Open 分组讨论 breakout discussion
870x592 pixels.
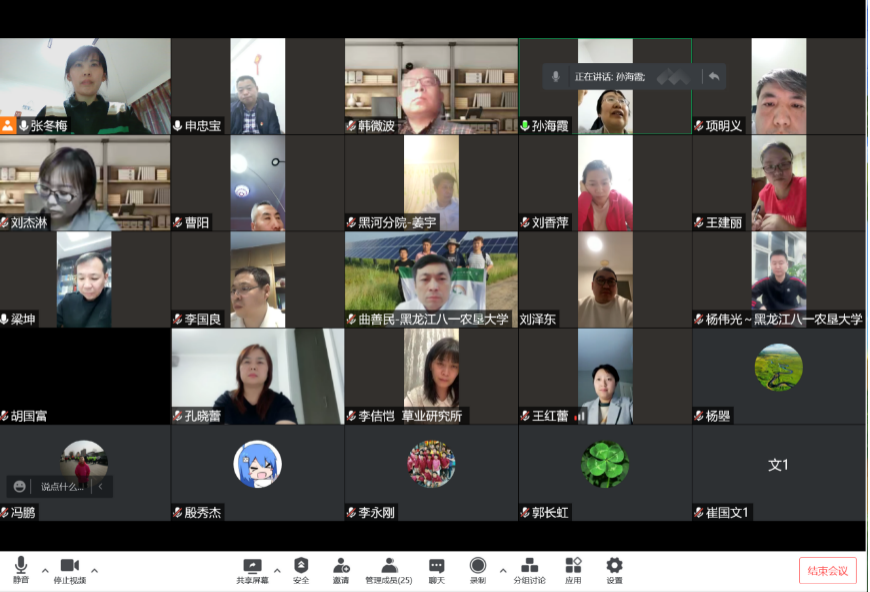[529, 569]
